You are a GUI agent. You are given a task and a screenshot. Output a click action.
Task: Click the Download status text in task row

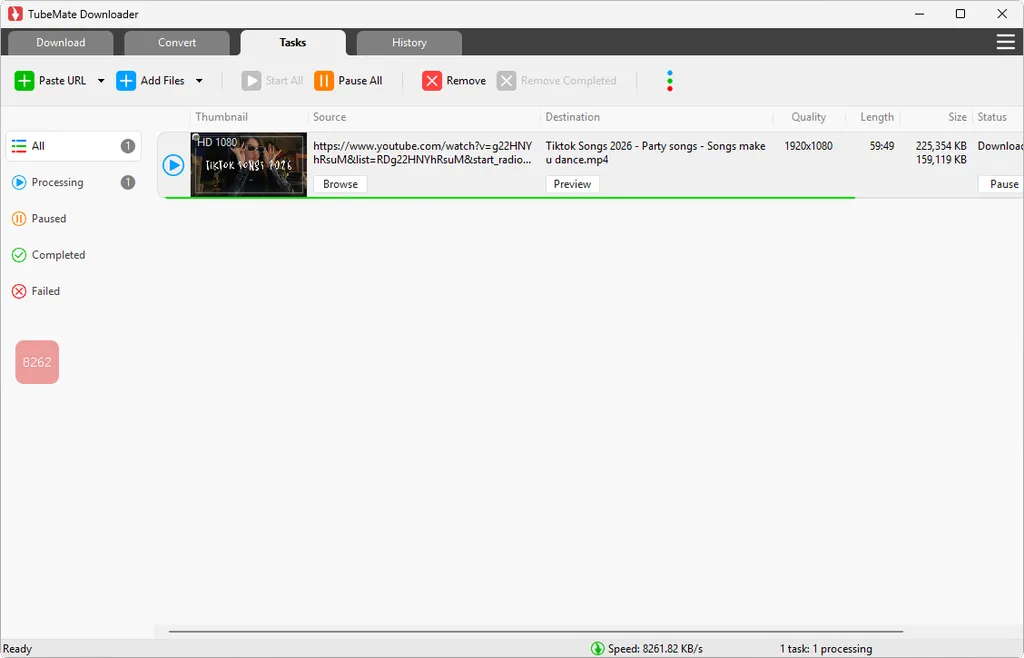click(x=1000, y=146)
